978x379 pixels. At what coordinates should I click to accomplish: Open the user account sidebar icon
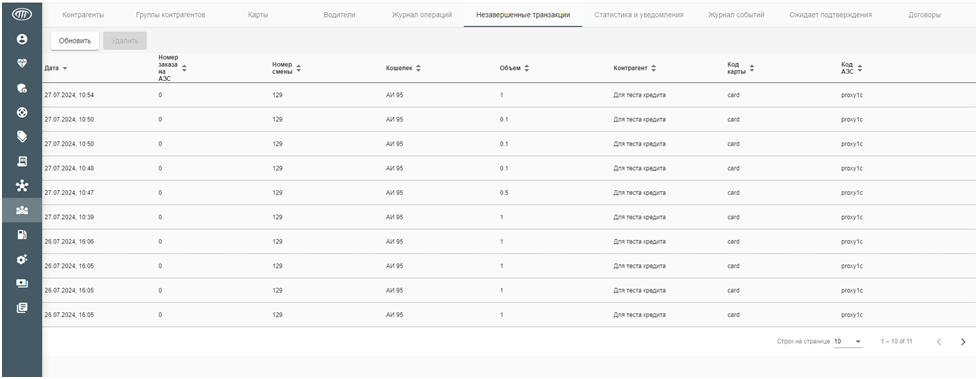[22, 39]
